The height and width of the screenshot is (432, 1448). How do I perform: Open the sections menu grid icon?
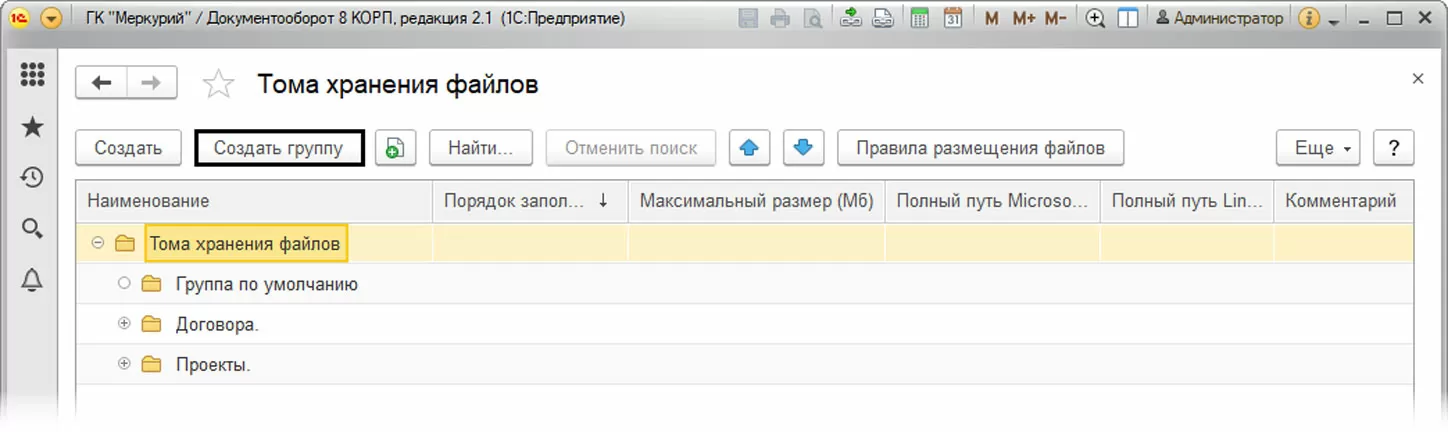point(32,76)
